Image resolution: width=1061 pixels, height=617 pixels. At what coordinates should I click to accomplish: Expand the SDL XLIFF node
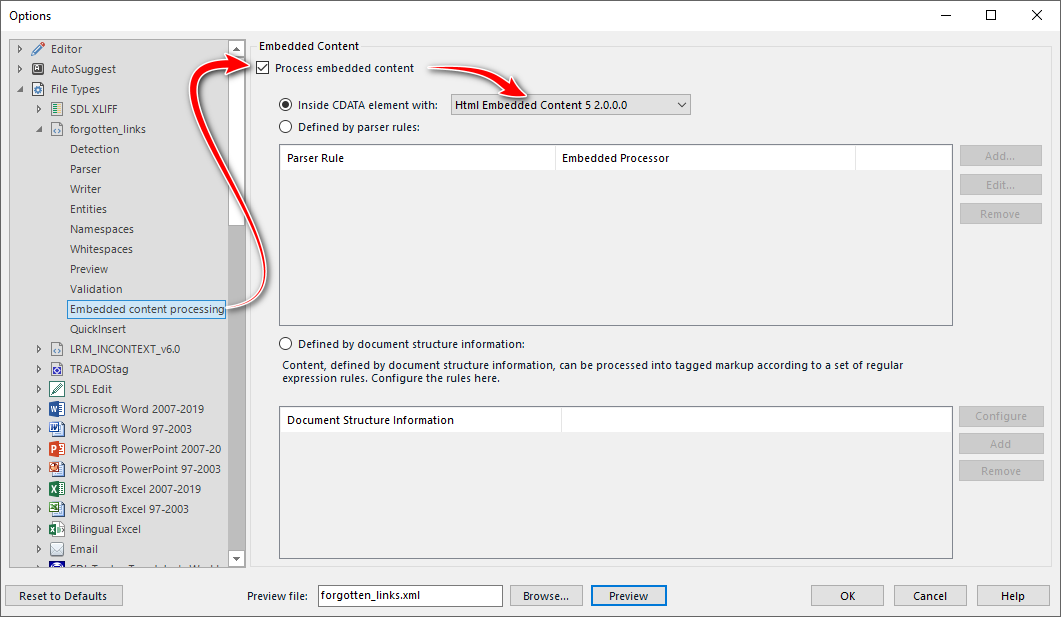click(39, 109)
